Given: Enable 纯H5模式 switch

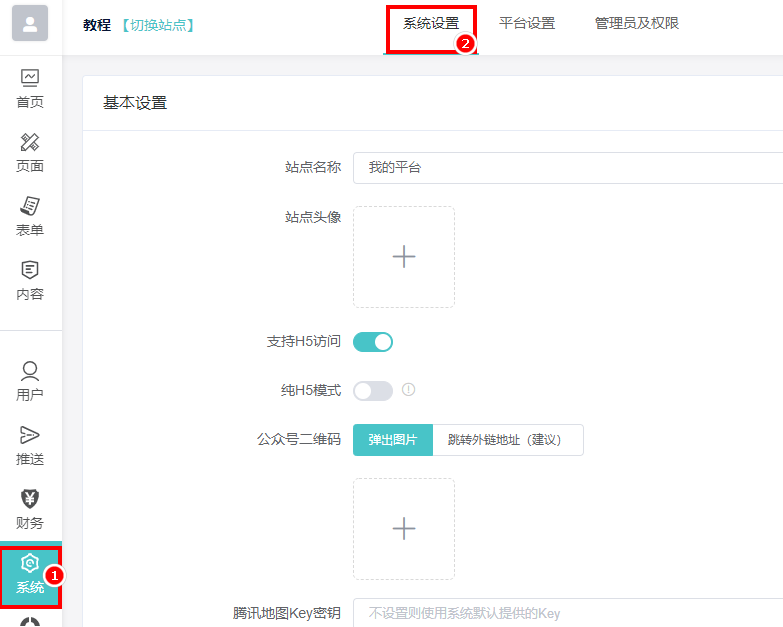Looking at the screenshot, I should [x=373, y=391].
